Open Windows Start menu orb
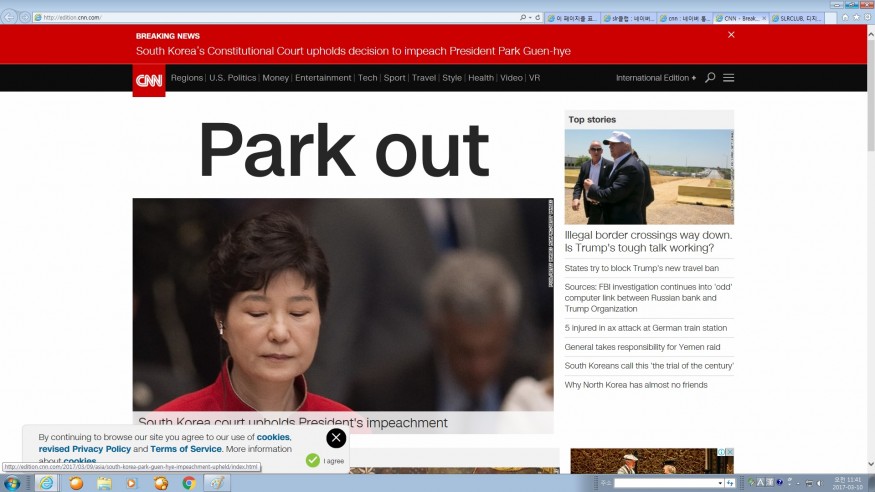The width and height of the screenshot is (875, 492). click(x=12, y=483)
